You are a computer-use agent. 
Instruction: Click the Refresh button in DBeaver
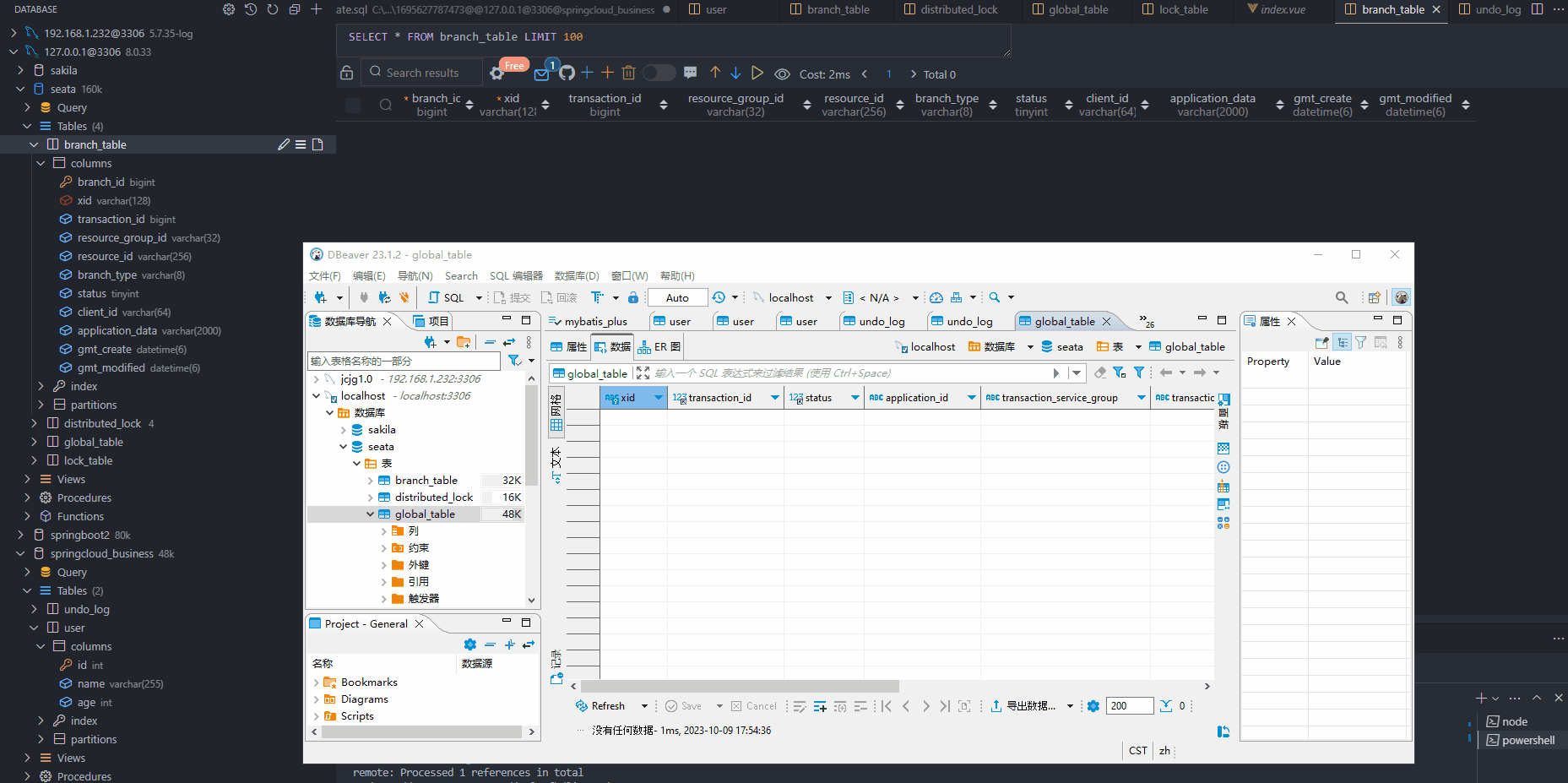[x=600, y=706]
